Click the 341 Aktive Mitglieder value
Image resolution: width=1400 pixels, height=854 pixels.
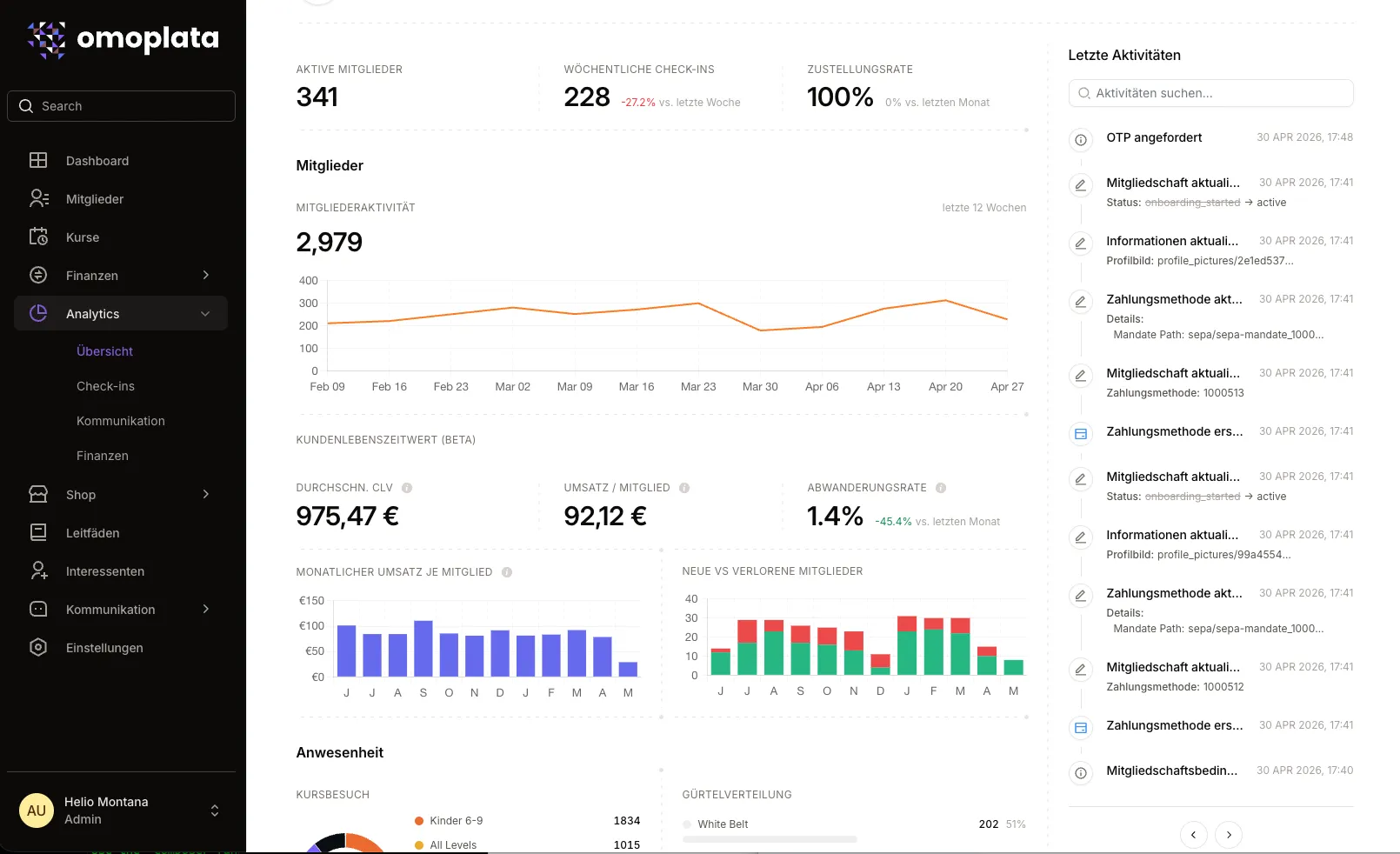pyautogui.click(x=317, y=97)
